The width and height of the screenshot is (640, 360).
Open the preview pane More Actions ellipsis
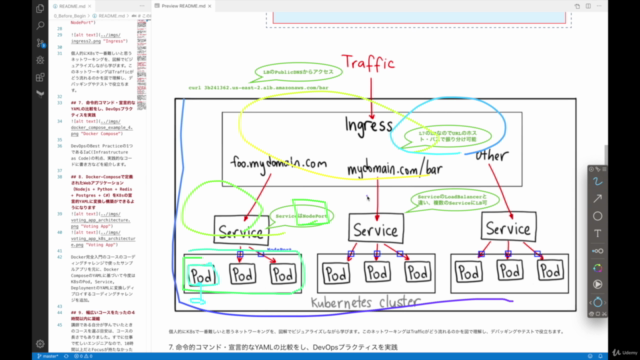(x=599, y=6)
